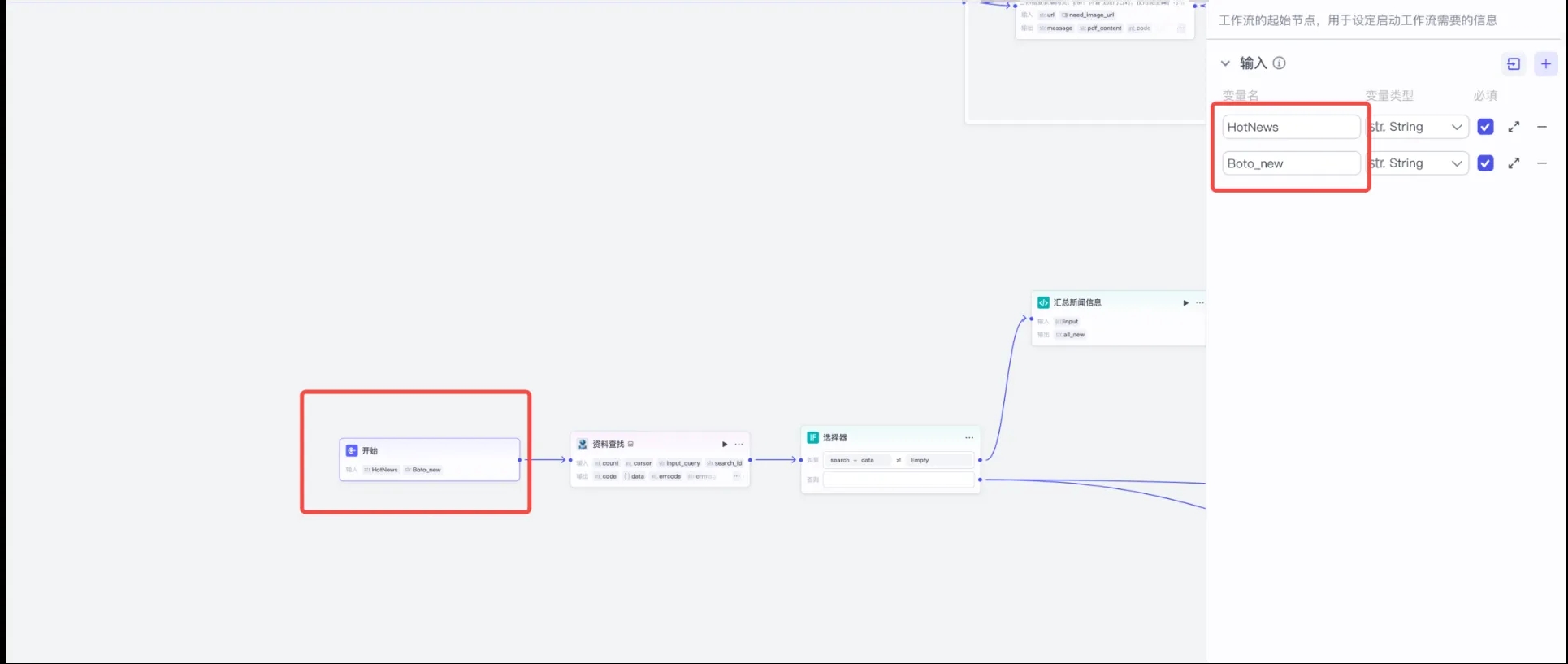This screenshot has width=1568, height=664.
Task: Run the 汇总新闻信息 node with play icon
Action: pos(1185,303)
